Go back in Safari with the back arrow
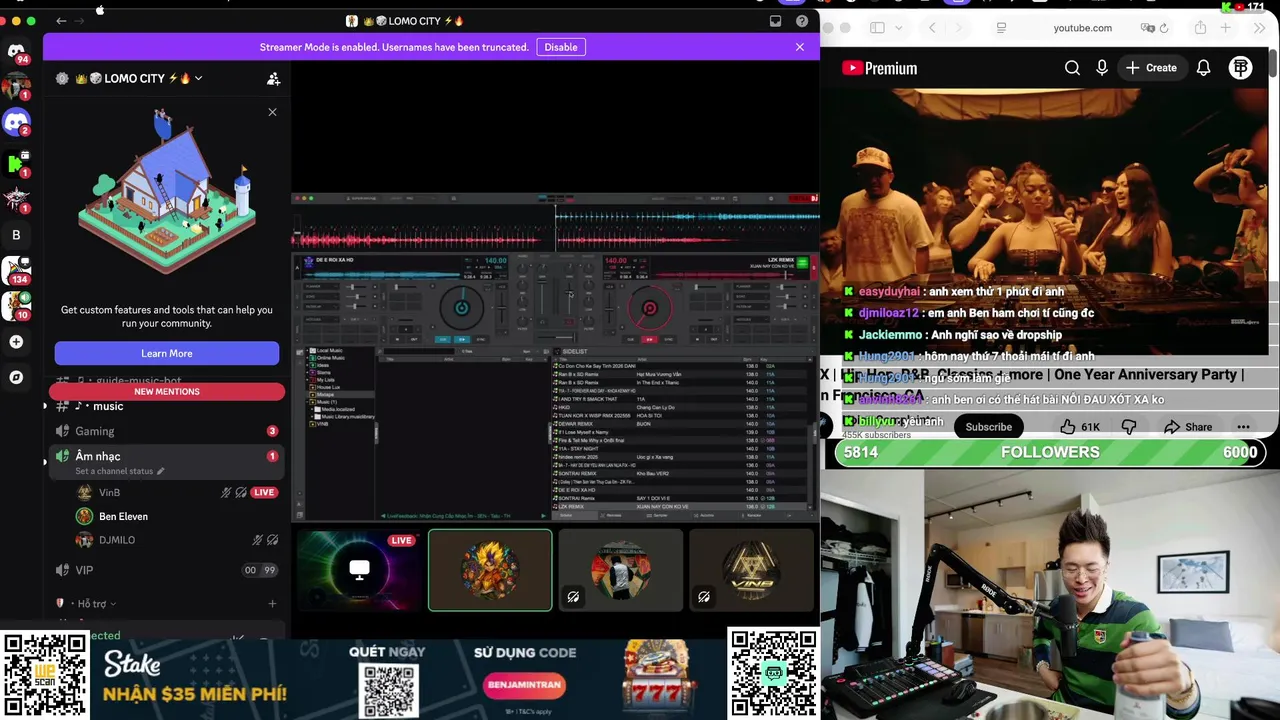 point(932,28)
